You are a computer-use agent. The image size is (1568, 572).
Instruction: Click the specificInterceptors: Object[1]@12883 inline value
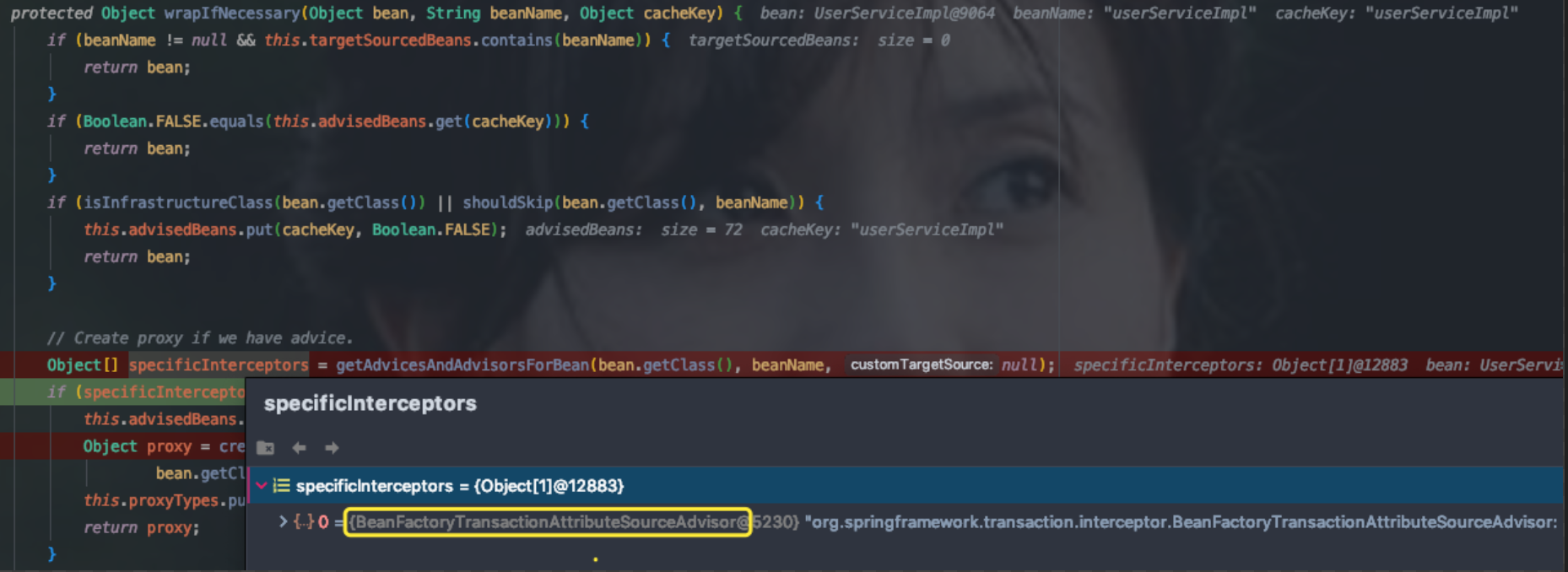(1241, 365)
